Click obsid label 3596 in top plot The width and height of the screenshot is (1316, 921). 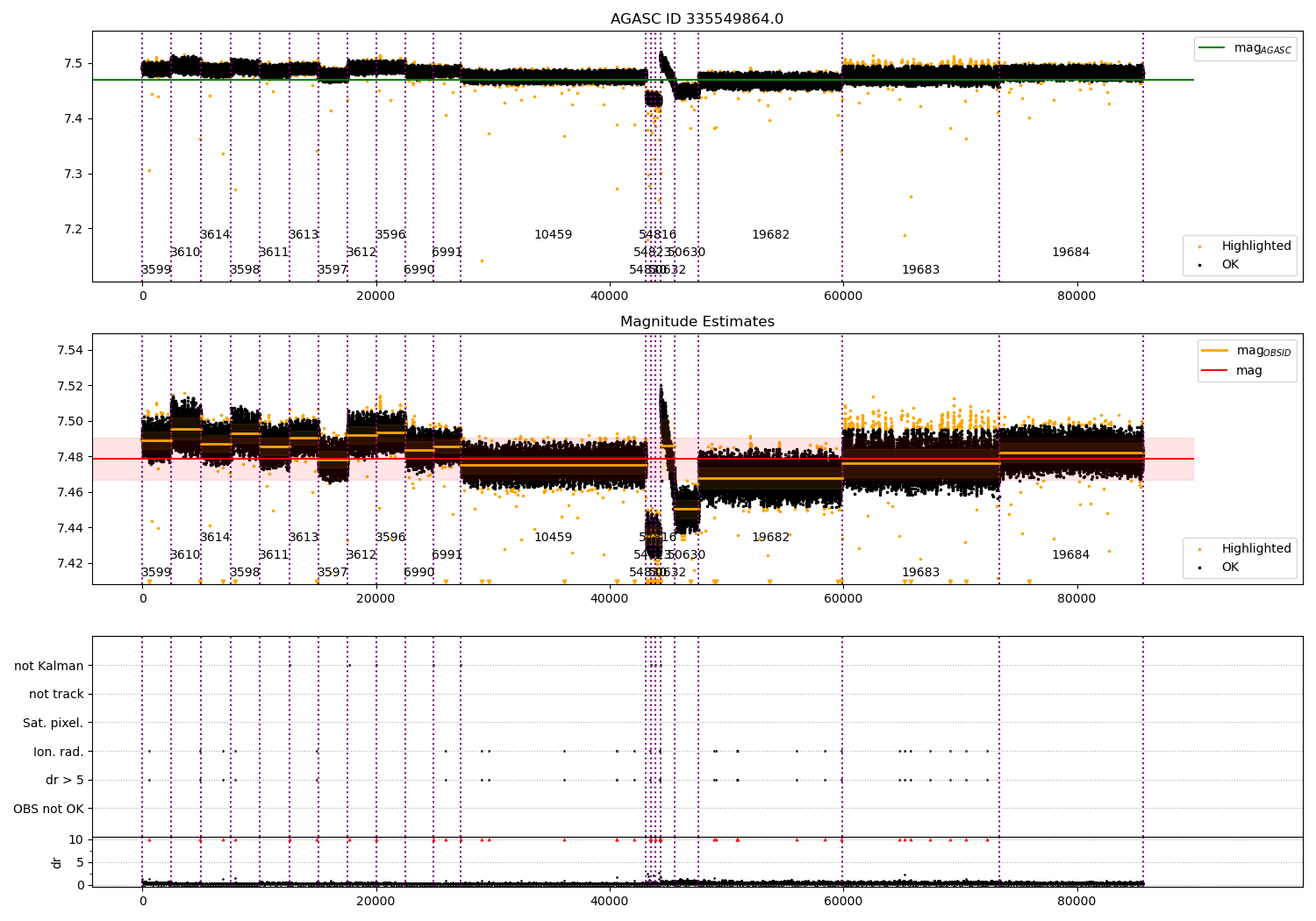pyautogui.click(x=390, y=235)
